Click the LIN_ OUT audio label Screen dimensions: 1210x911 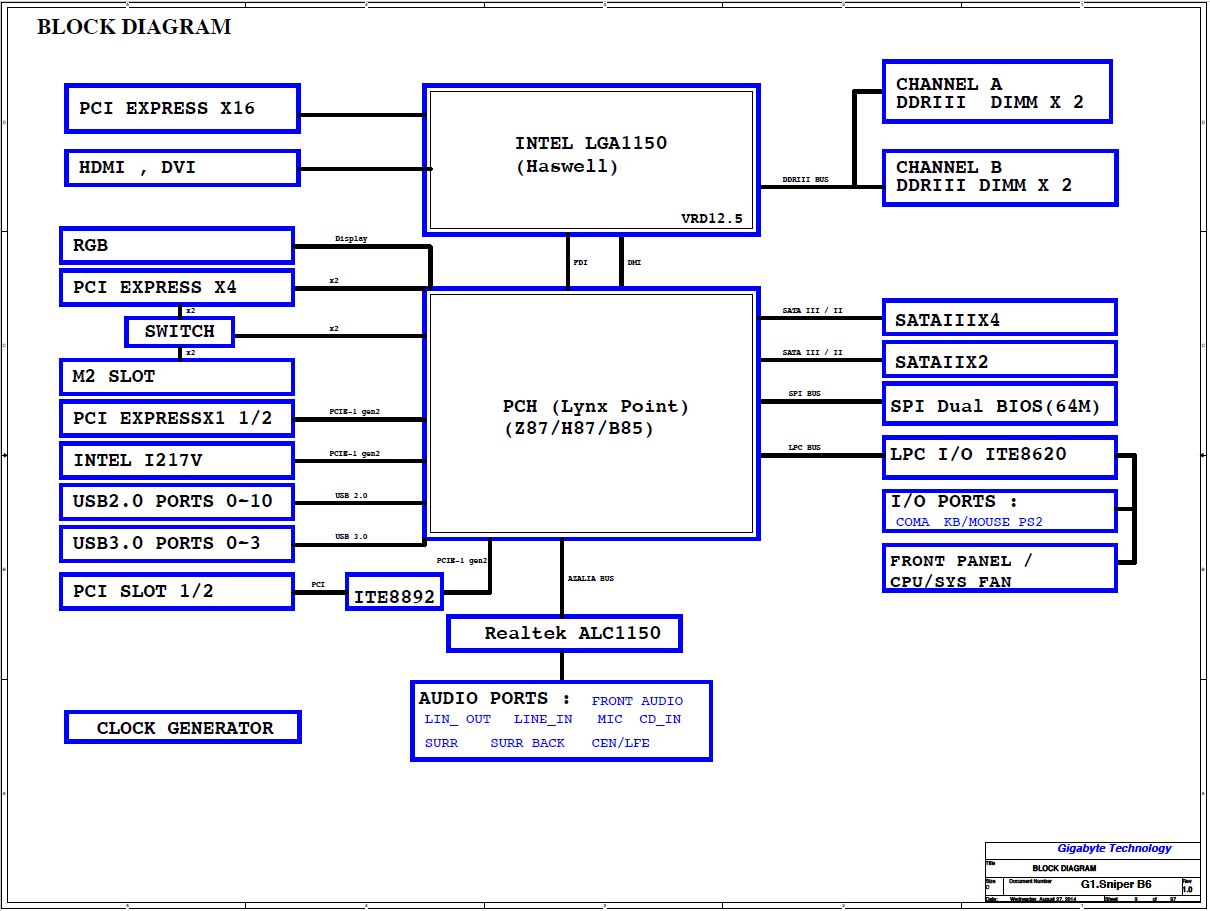[458, 719]
